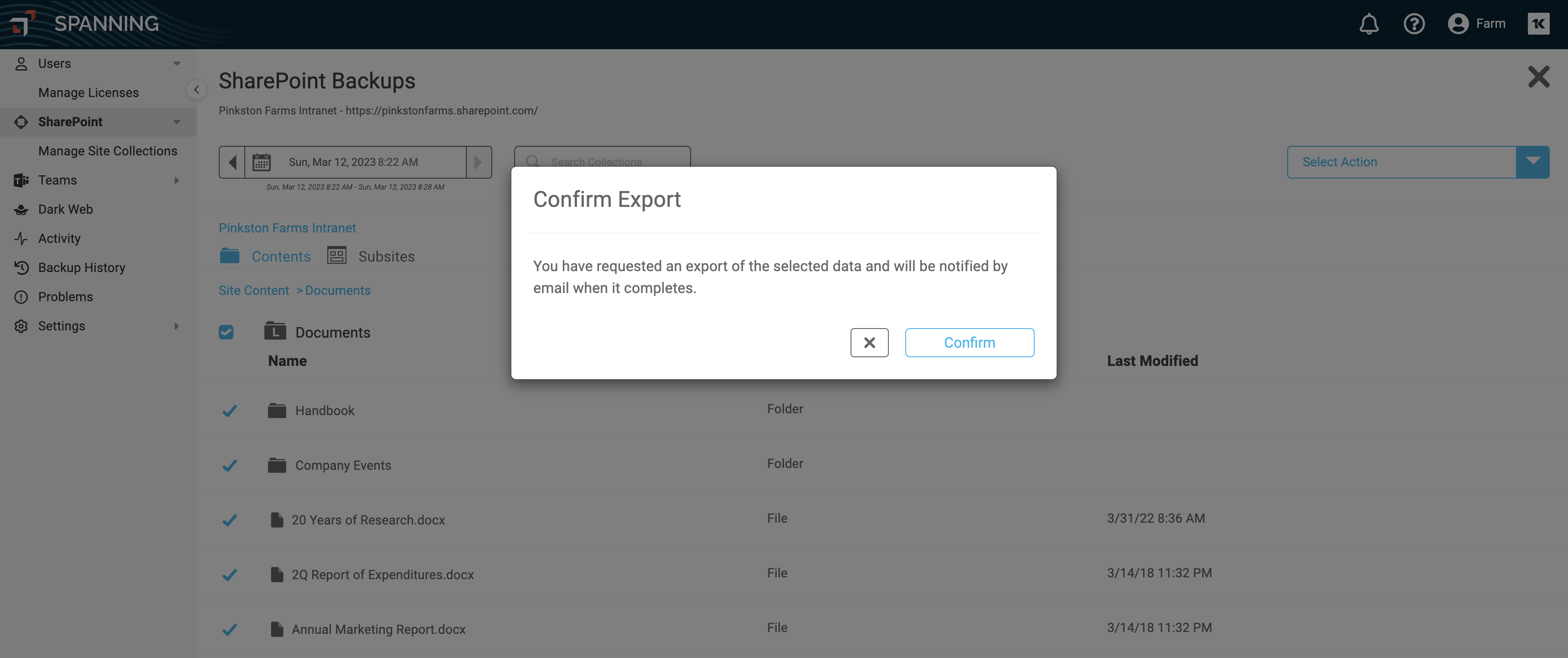Click the Activity pulse icon in sidebar
The width and height of the screenshot is (1568, 658).
[21, 239]
